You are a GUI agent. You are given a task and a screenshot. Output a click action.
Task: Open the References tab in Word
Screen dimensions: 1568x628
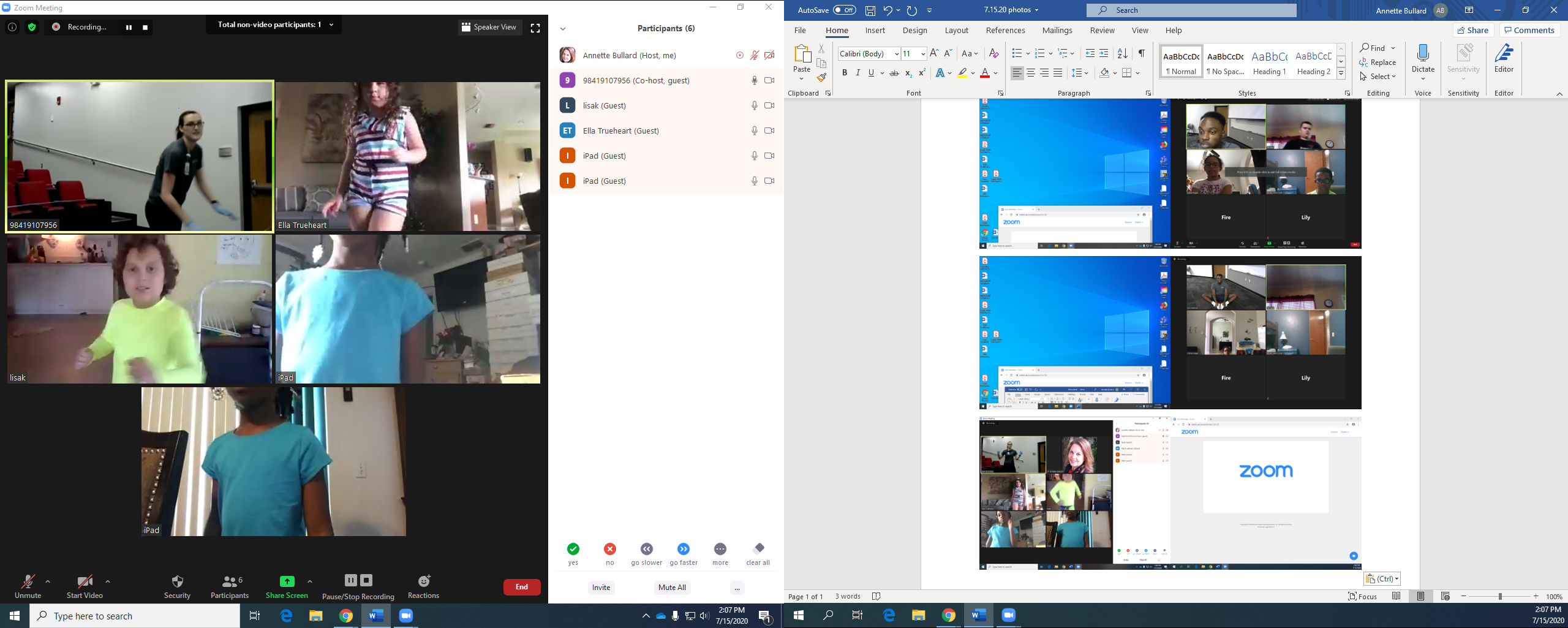(x=1005, y=30)
